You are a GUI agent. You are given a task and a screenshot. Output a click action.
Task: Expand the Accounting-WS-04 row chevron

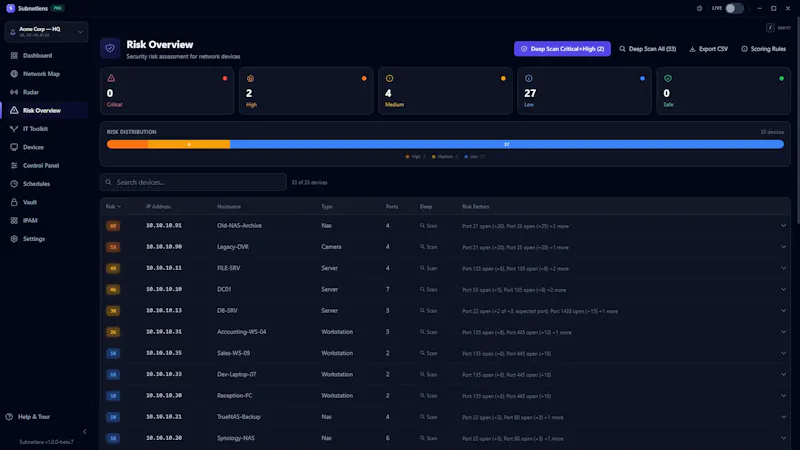click(784, 332)
